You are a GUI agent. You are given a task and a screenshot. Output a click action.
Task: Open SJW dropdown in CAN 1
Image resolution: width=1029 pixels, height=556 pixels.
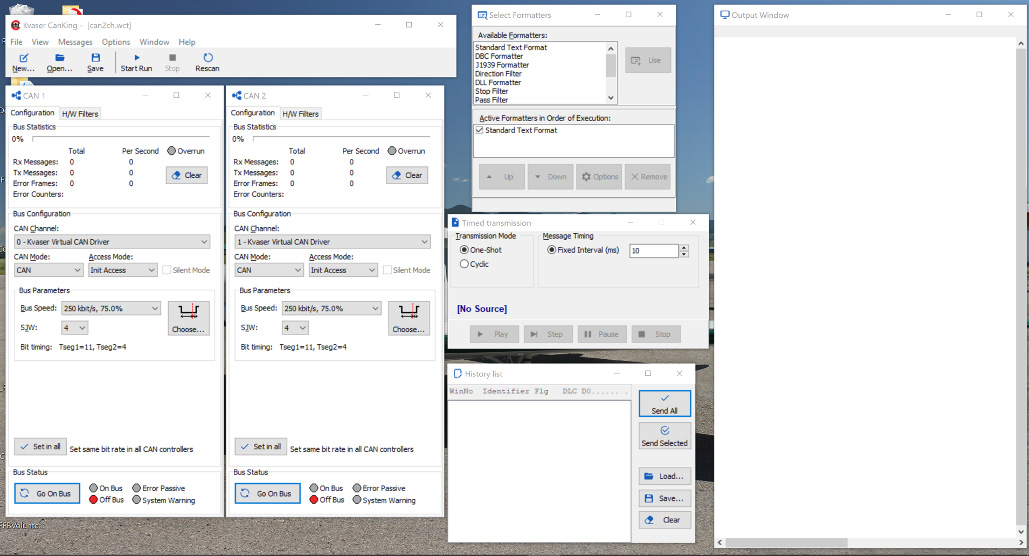coord(75,328)
